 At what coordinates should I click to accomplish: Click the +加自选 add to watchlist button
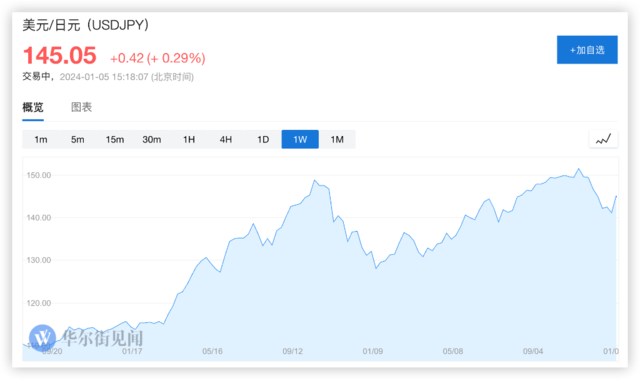[x=587, y=50]
